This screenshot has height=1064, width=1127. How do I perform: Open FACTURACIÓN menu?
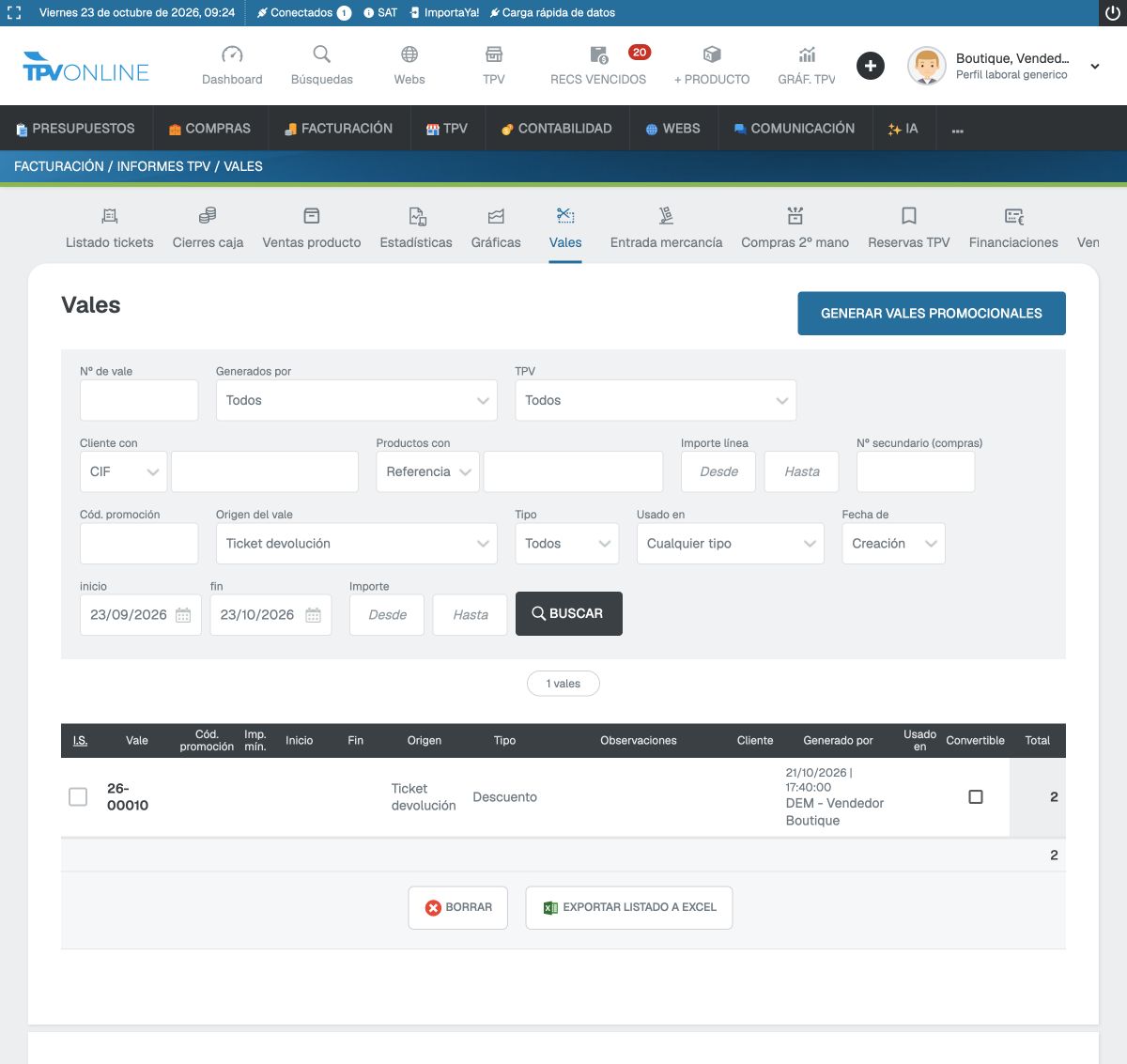pos(339,129)
